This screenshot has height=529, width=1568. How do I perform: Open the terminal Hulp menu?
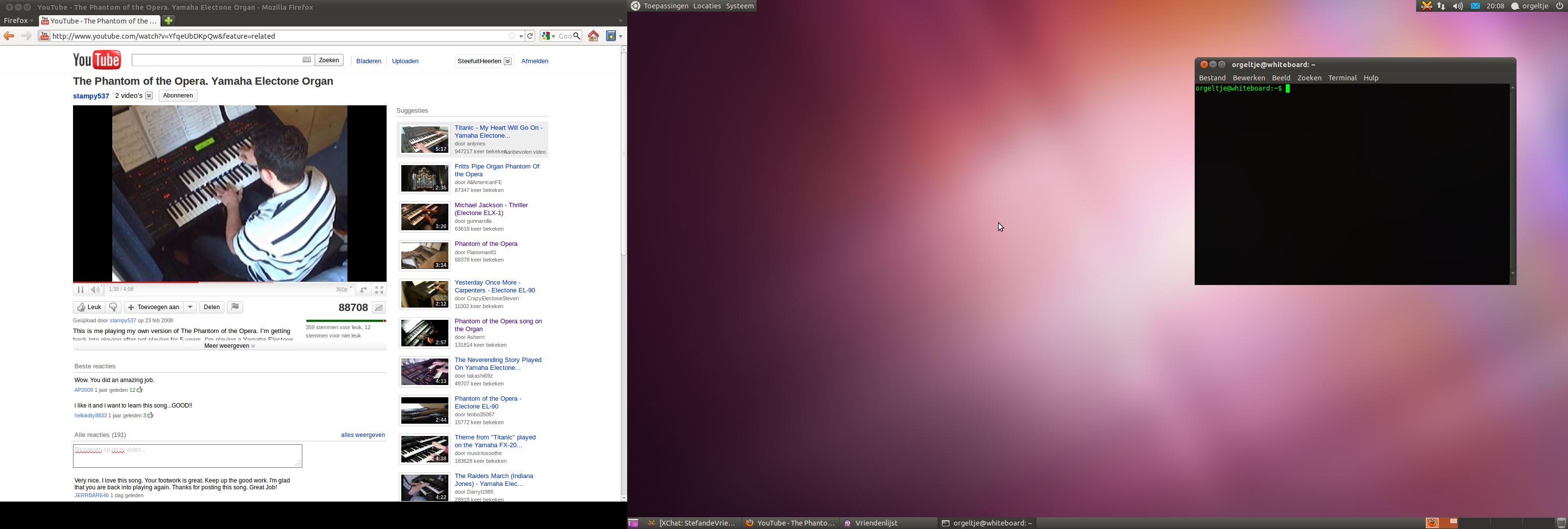[1371, 78]
